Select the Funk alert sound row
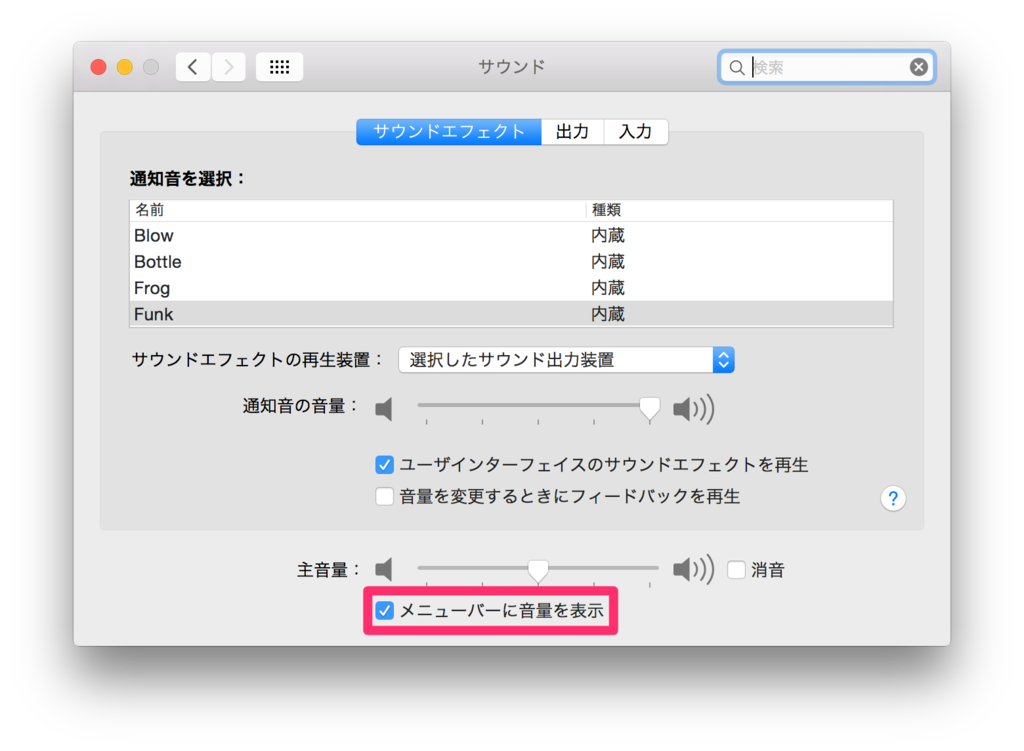Viewport: 1024px width, 751px height. point(511,314)
